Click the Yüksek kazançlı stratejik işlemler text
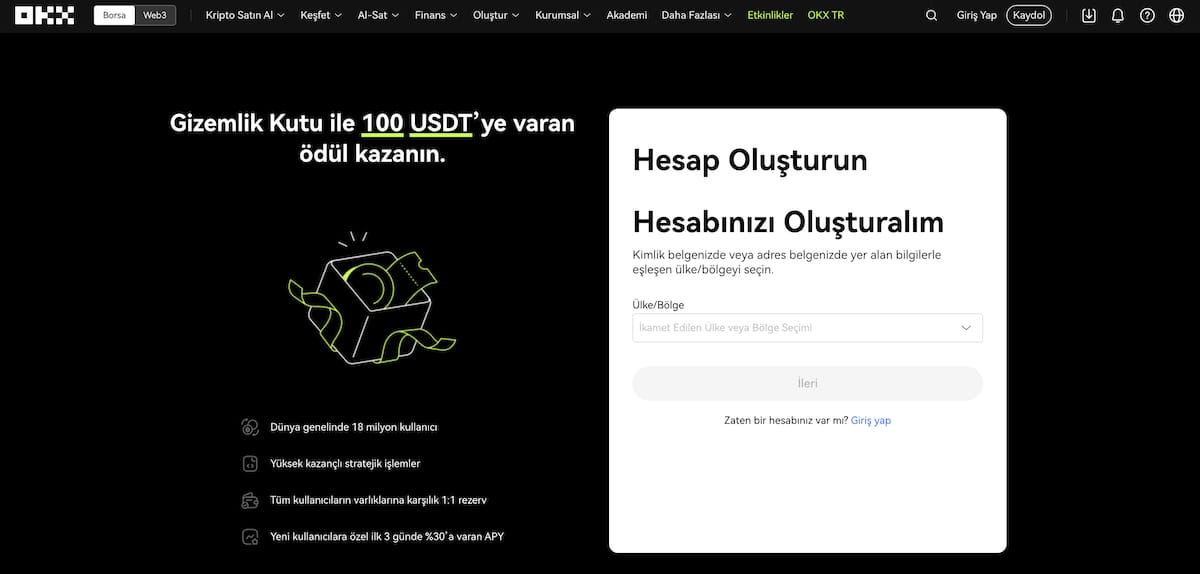The width and height of the screenshot is (1200, 574). tap(345, 464)
